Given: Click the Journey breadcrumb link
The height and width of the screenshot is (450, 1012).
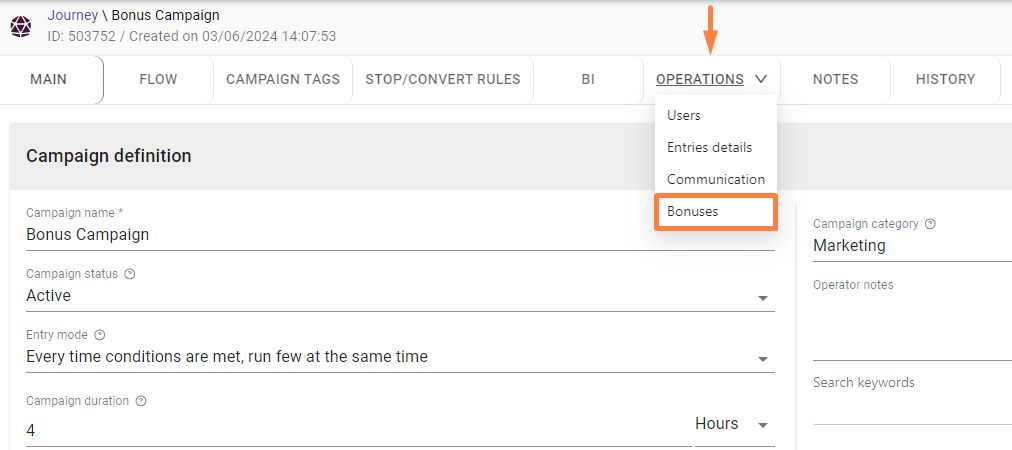Looking at the screenshot, I should [x=72, y=15].
